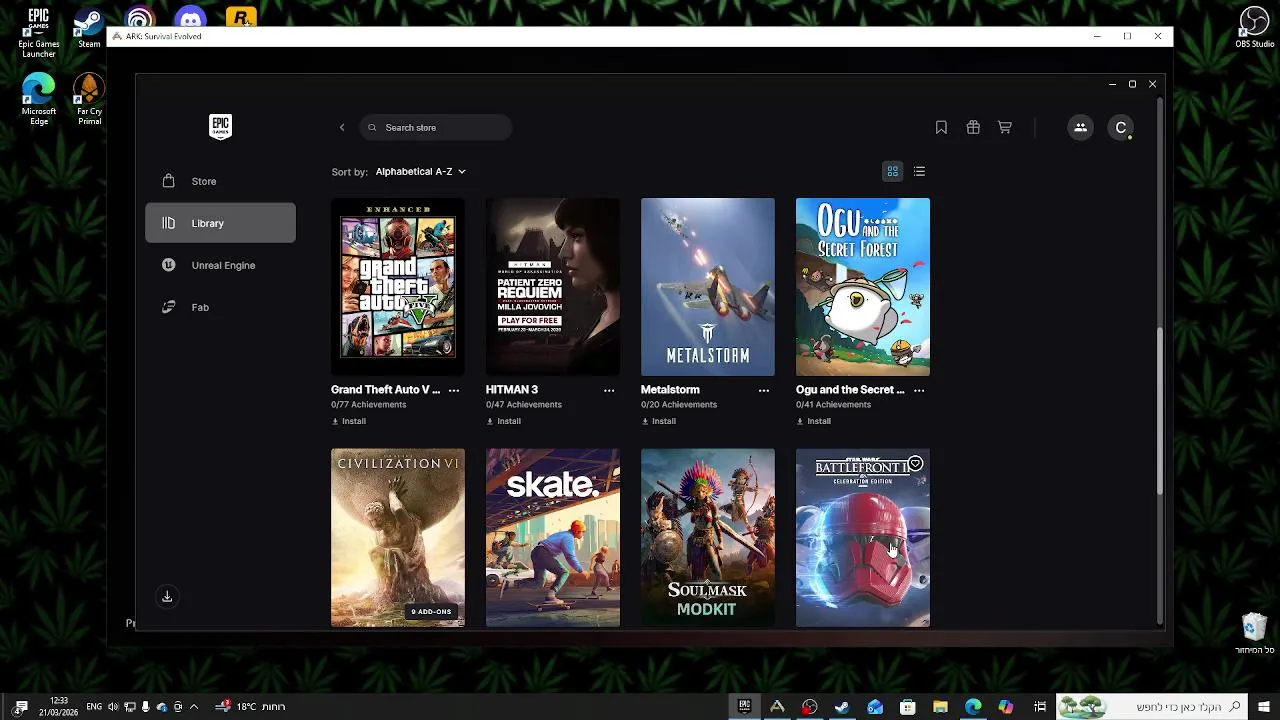Open HITMAN 3 cover art
Screen dimensions: 1280x720
pyautogui.click(x=553, y=287)
